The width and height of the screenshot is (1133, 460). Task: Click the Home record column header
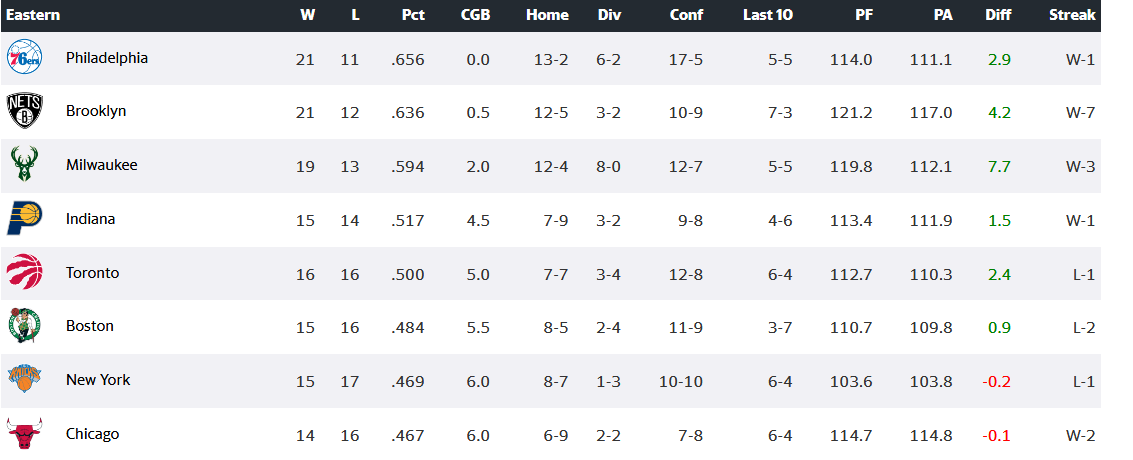coord(547,15)
